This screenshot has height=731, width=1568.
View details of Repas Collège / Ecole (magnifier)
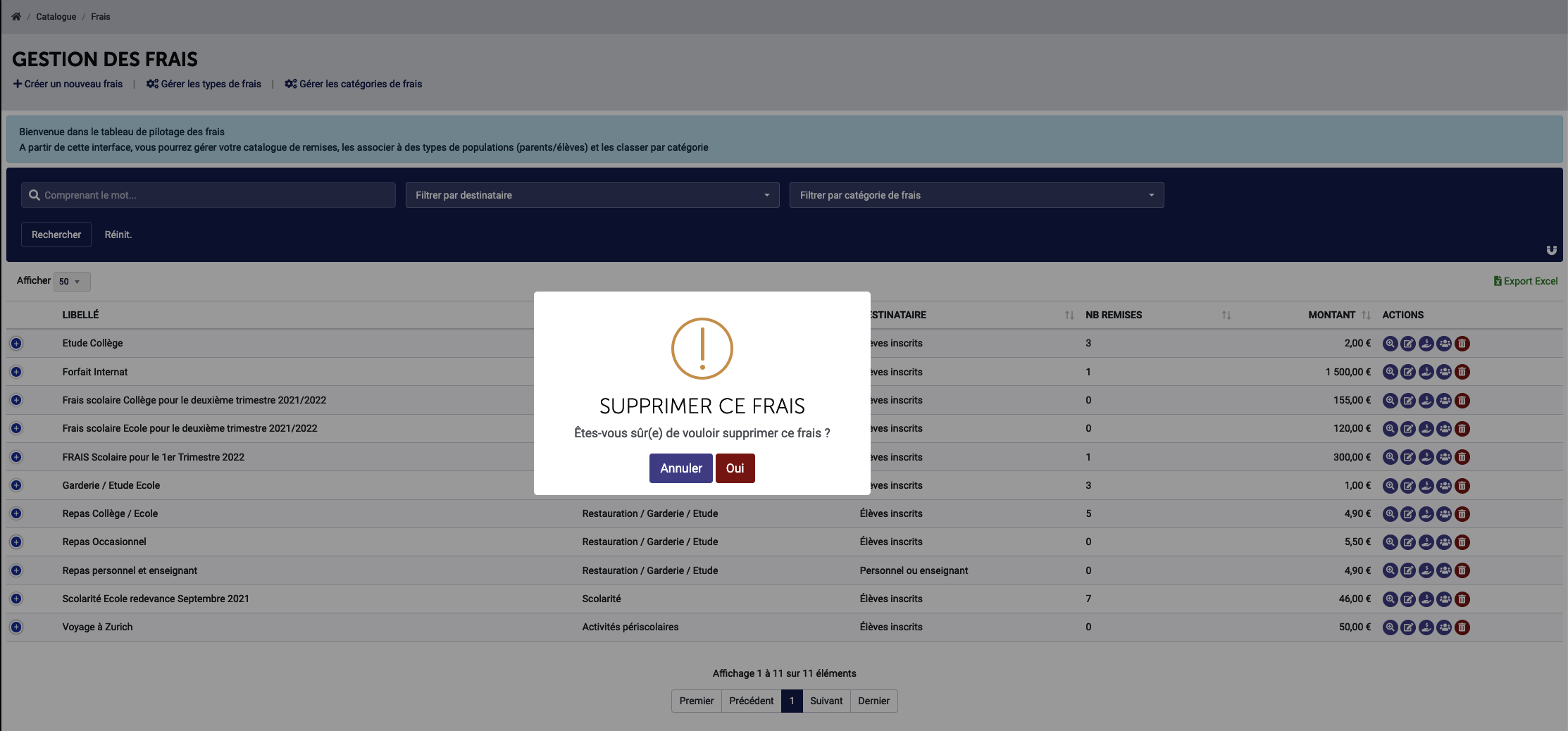click(1390, 514)
